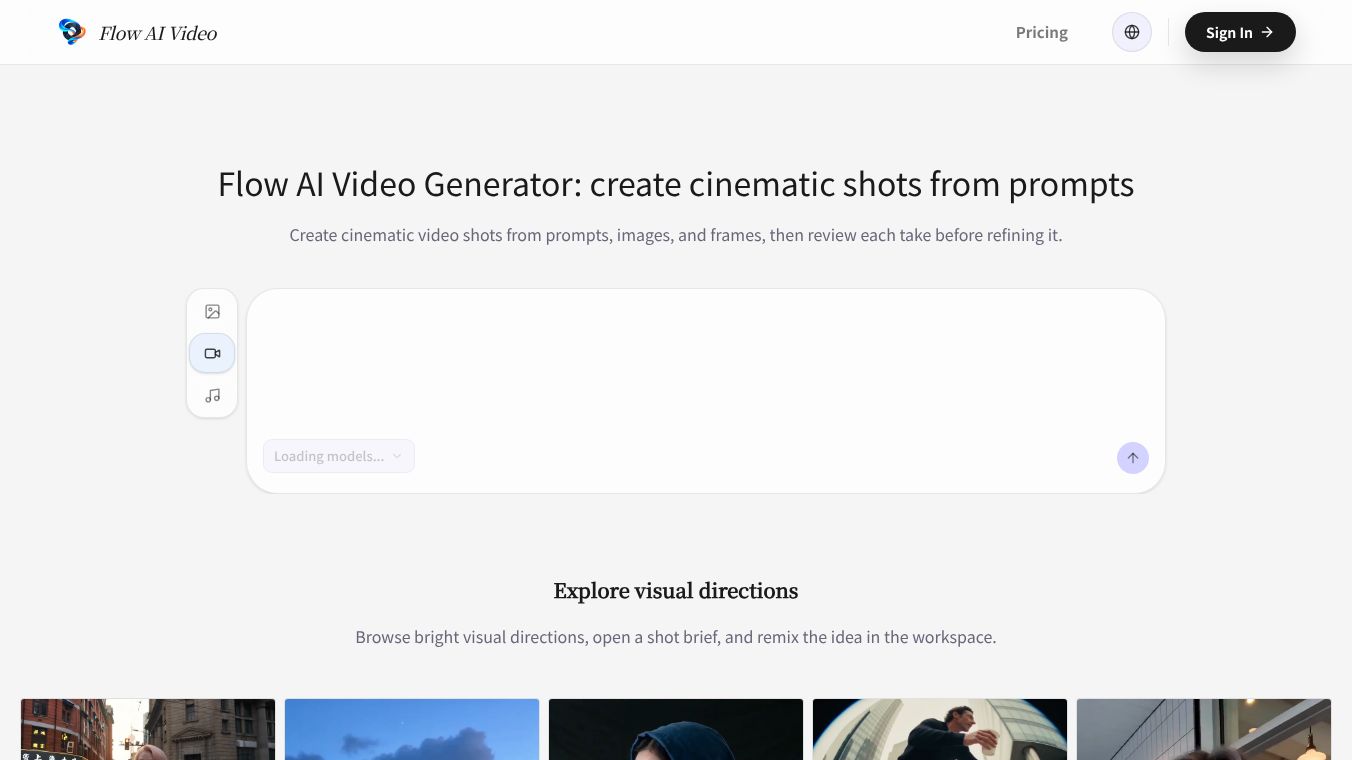1352x760 pixels.
Task: Focus the prompt text area
Action: [706, 365]
